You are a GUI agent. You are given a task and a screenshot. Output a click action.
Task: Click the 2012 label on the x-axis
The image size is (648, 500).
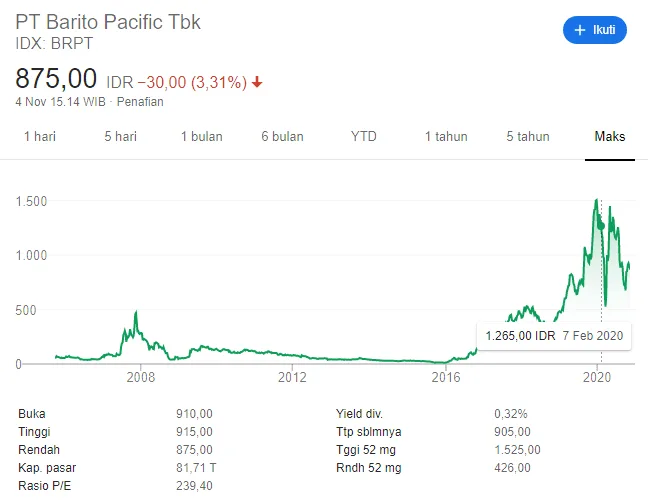click(292, 377)
